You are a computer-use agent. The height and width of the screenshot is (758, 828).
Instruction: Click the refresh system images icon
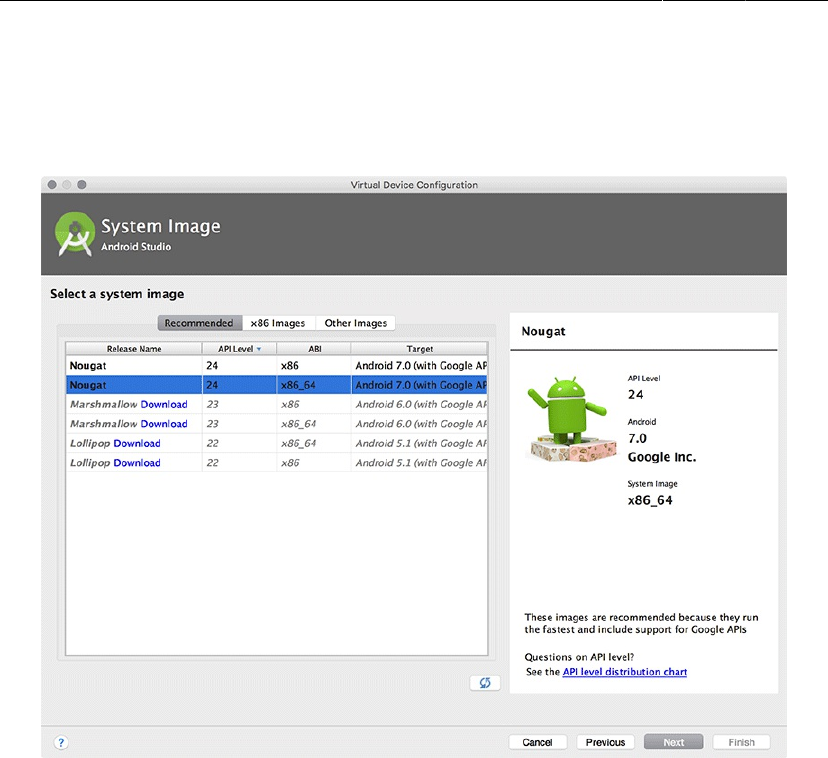point(485,682)
